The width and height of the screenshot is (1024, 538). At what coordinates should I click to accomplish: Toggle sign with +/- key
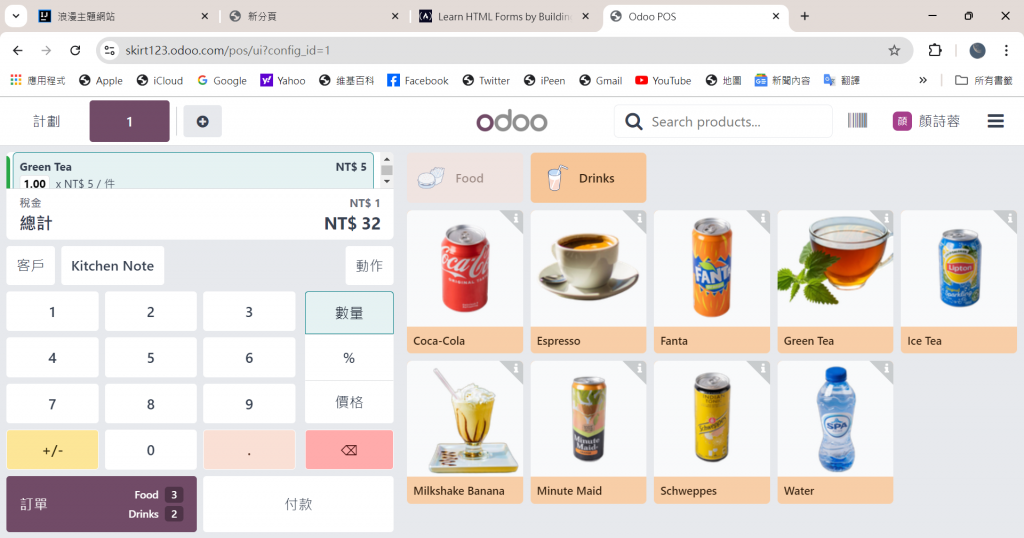[52, 450]
